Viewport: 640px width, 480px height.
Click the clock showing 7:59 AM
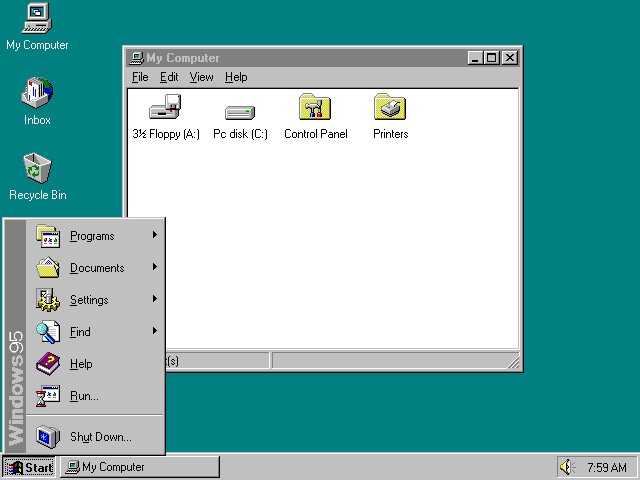pyautogui.click(x=607, y=467)
